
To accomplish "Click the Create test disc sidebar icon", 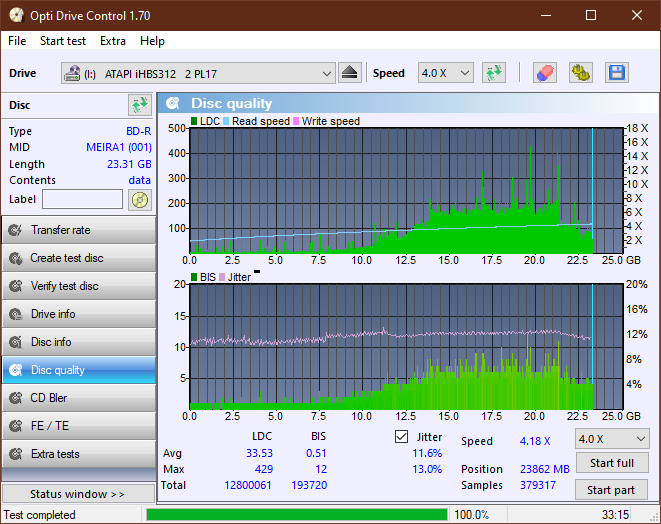I will [x=16, y=258].
